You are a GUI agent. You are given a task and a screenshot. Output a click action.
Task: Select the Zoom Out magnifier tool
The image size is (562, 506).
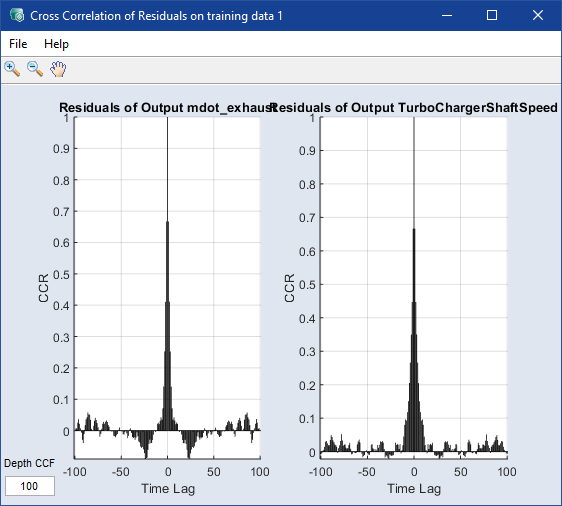coord(35,69)
